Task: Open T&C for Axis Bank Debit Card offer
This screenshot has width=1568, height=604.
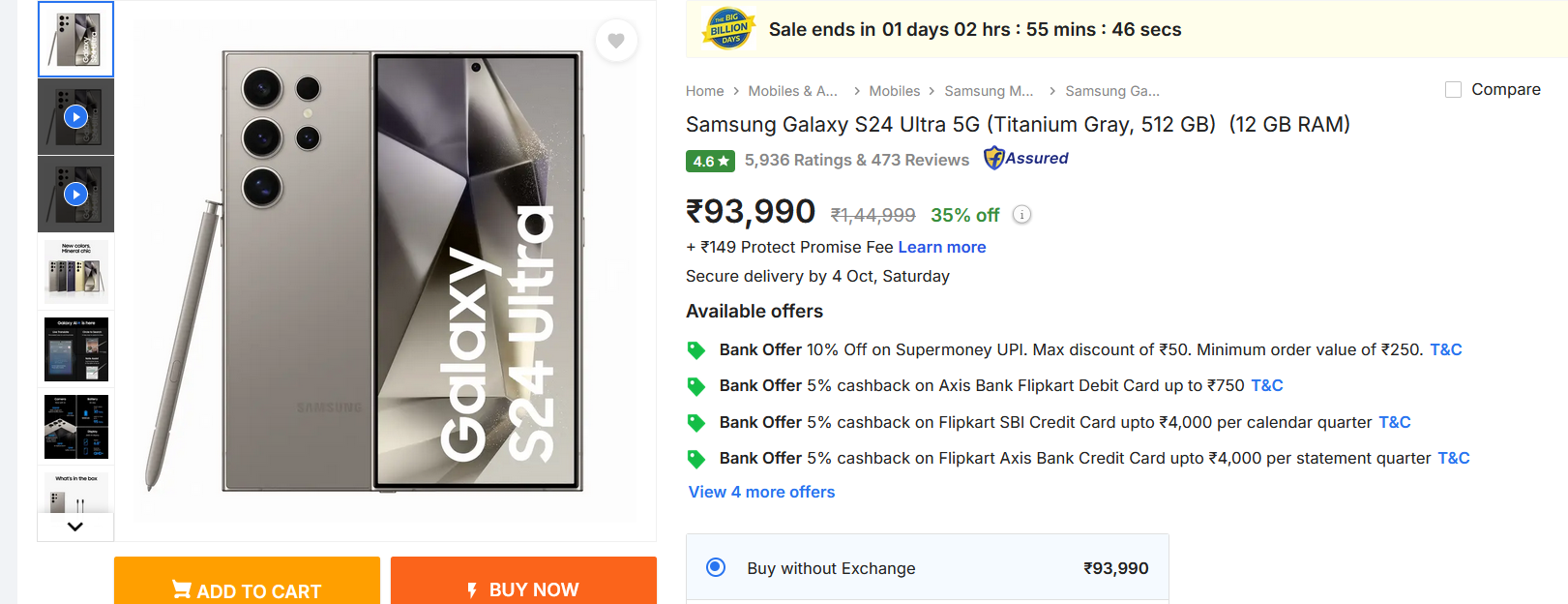Action: point(1266,385)
